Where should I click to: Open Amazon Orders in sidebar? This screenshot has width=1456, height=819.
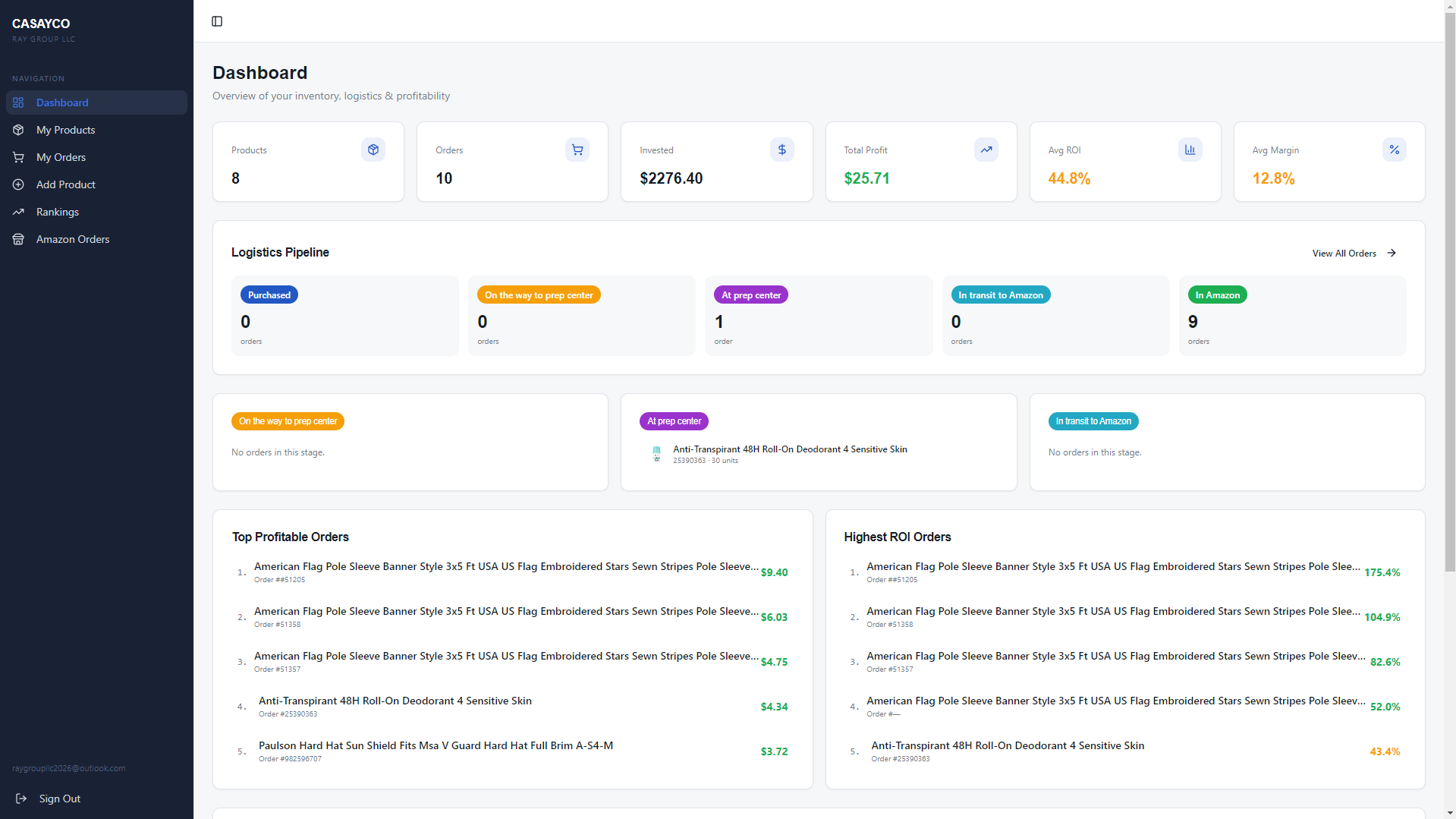click(x=96, y=239)
